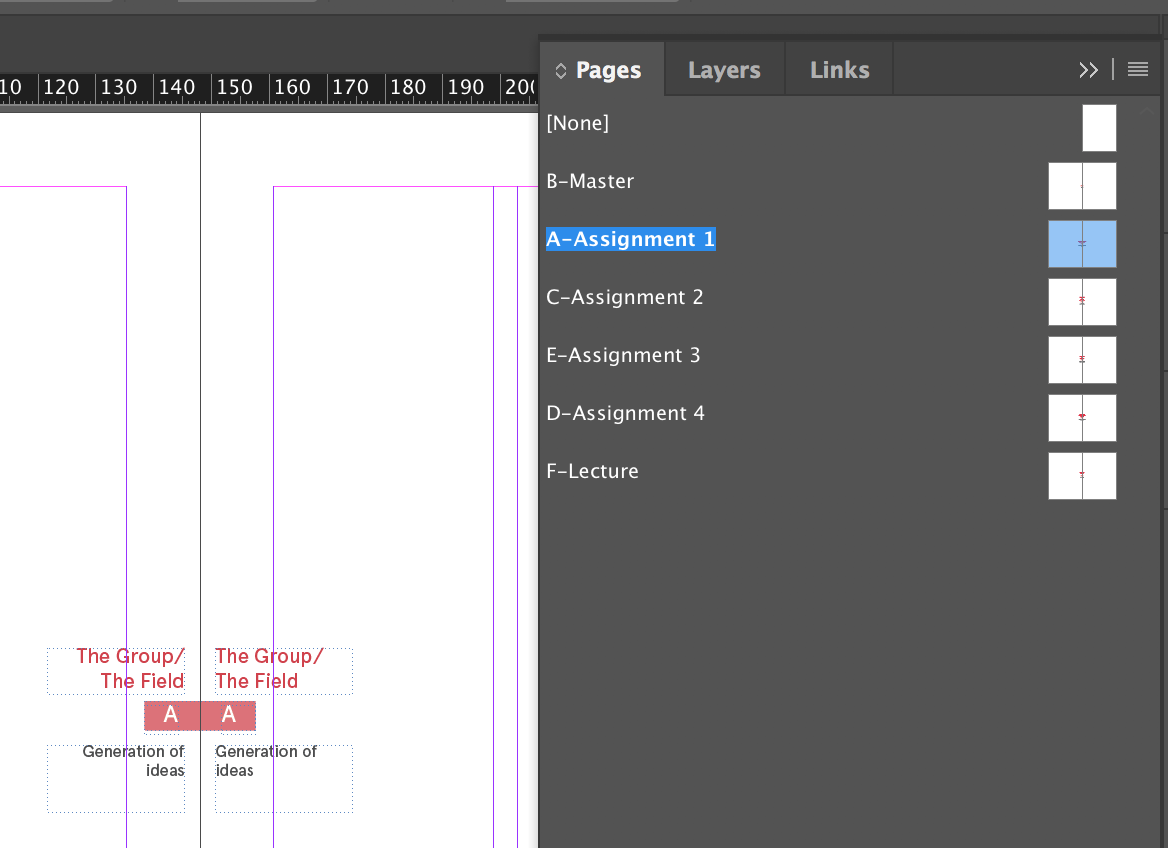1168x848 pixels.
Task: Select the C-Assignment 2 master entry
Action: tap(624, 297)
